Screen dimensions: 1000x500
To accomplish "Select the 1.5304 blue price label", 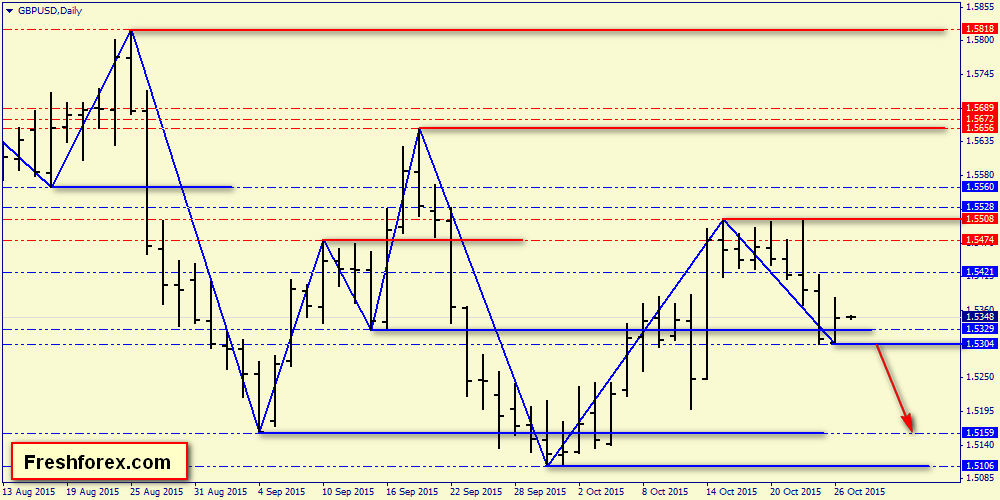I will (x=979, y=344).
